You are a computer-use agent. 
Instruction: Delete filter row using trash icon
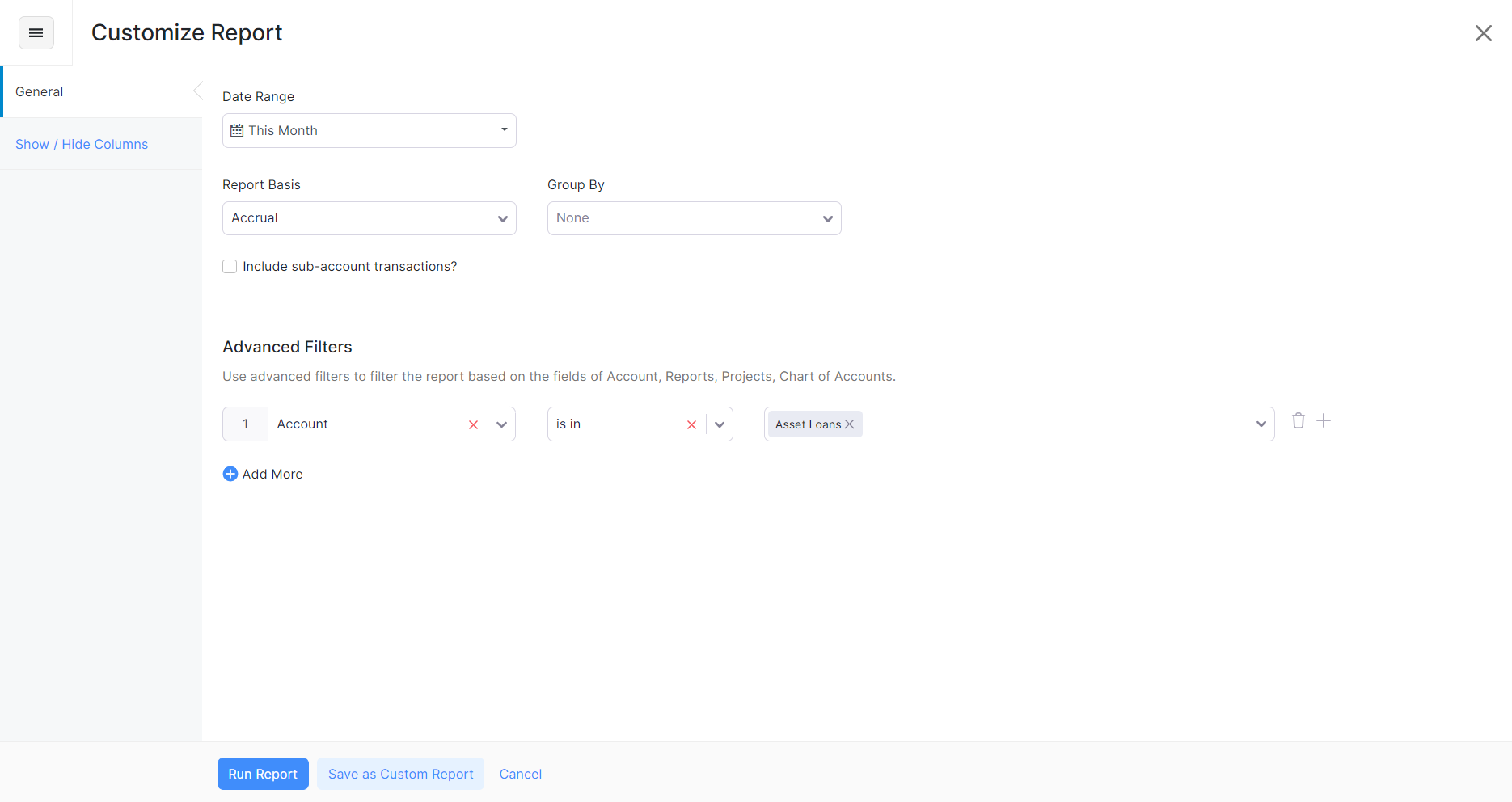1298,420
